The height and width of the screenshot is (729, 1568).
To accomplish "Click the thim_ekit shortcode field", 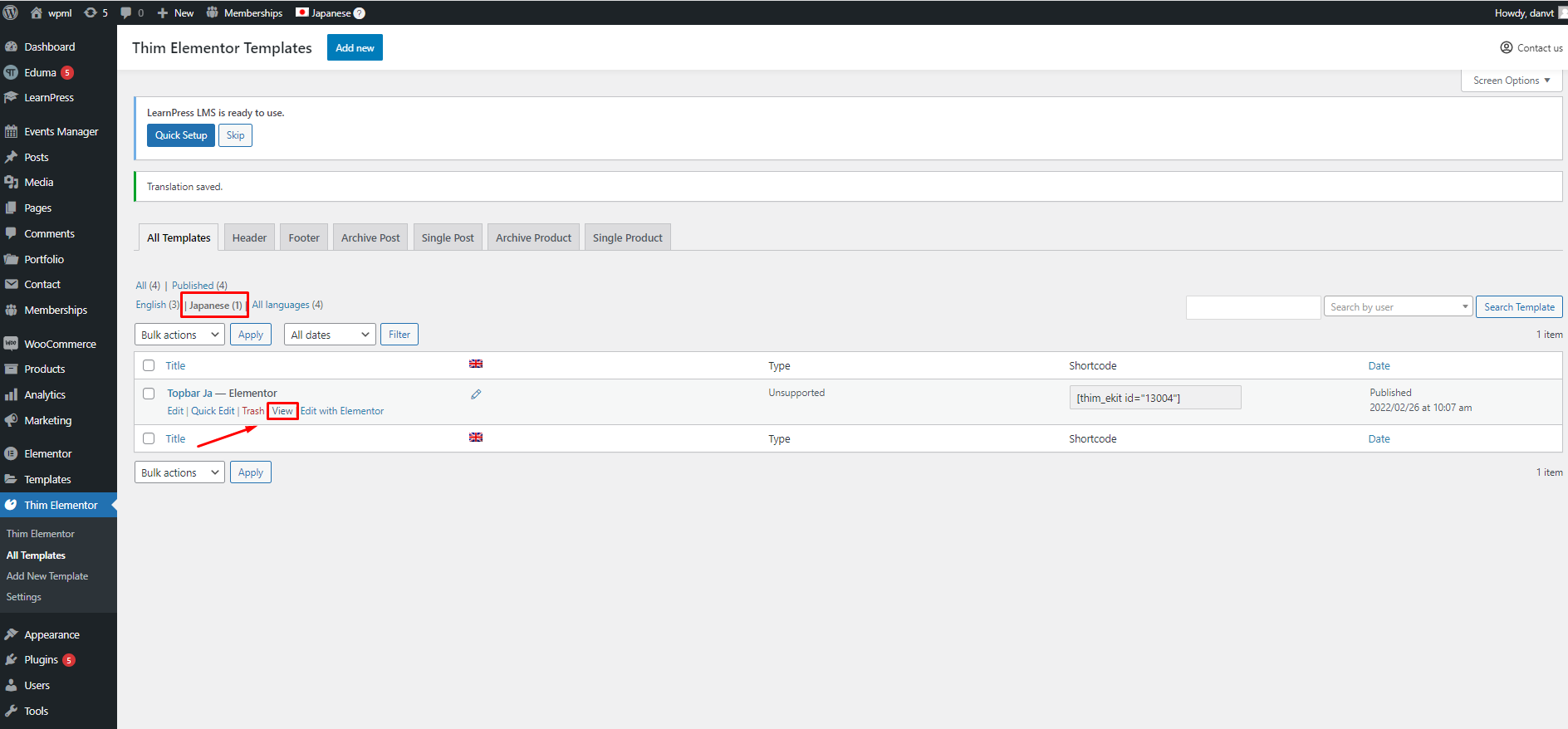I will [1155, 398].
